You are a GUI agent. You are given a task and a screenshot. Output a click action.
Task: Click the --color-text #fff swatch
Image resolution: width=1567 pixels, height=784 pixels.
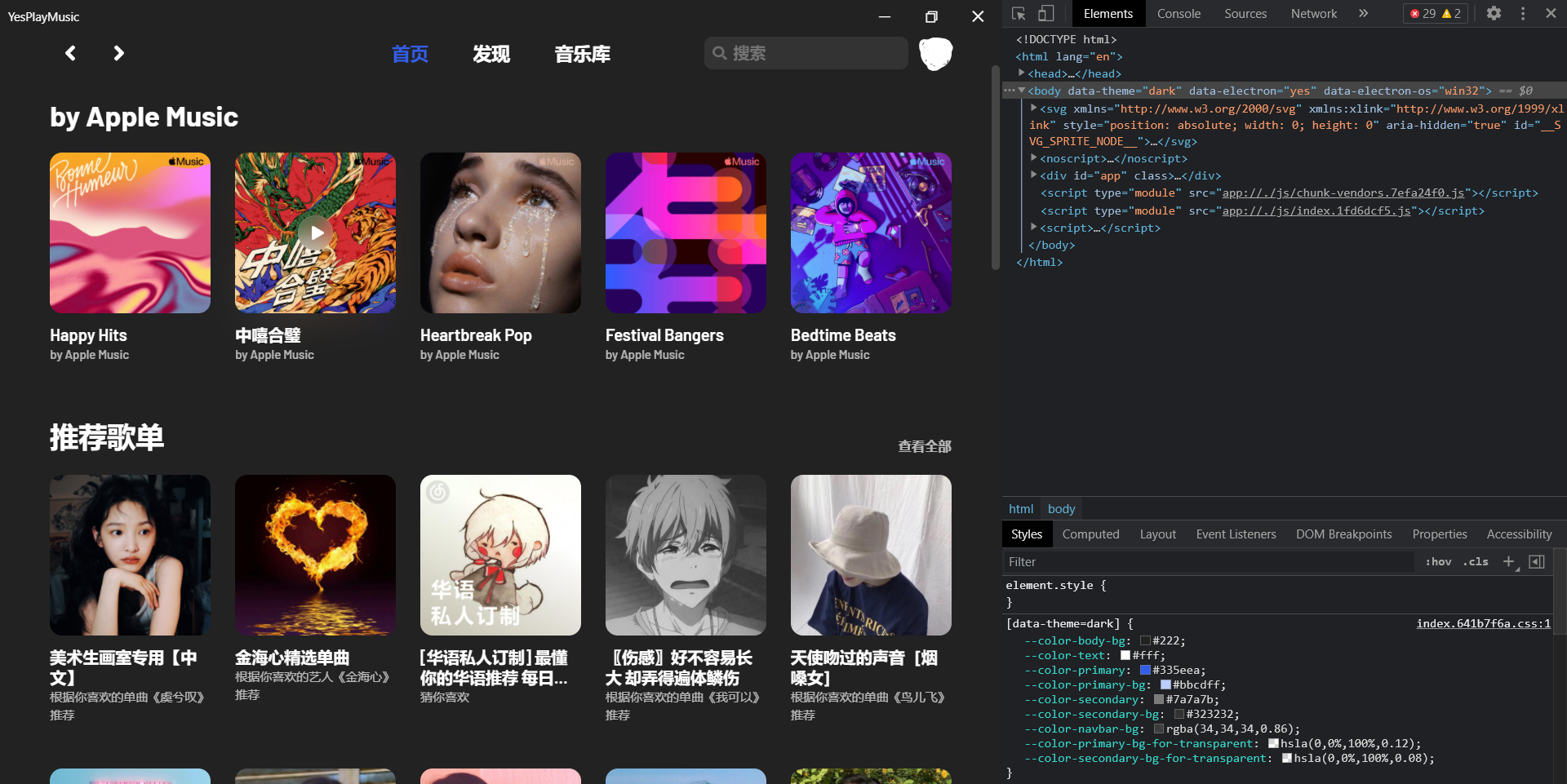tap(1125, 655)
